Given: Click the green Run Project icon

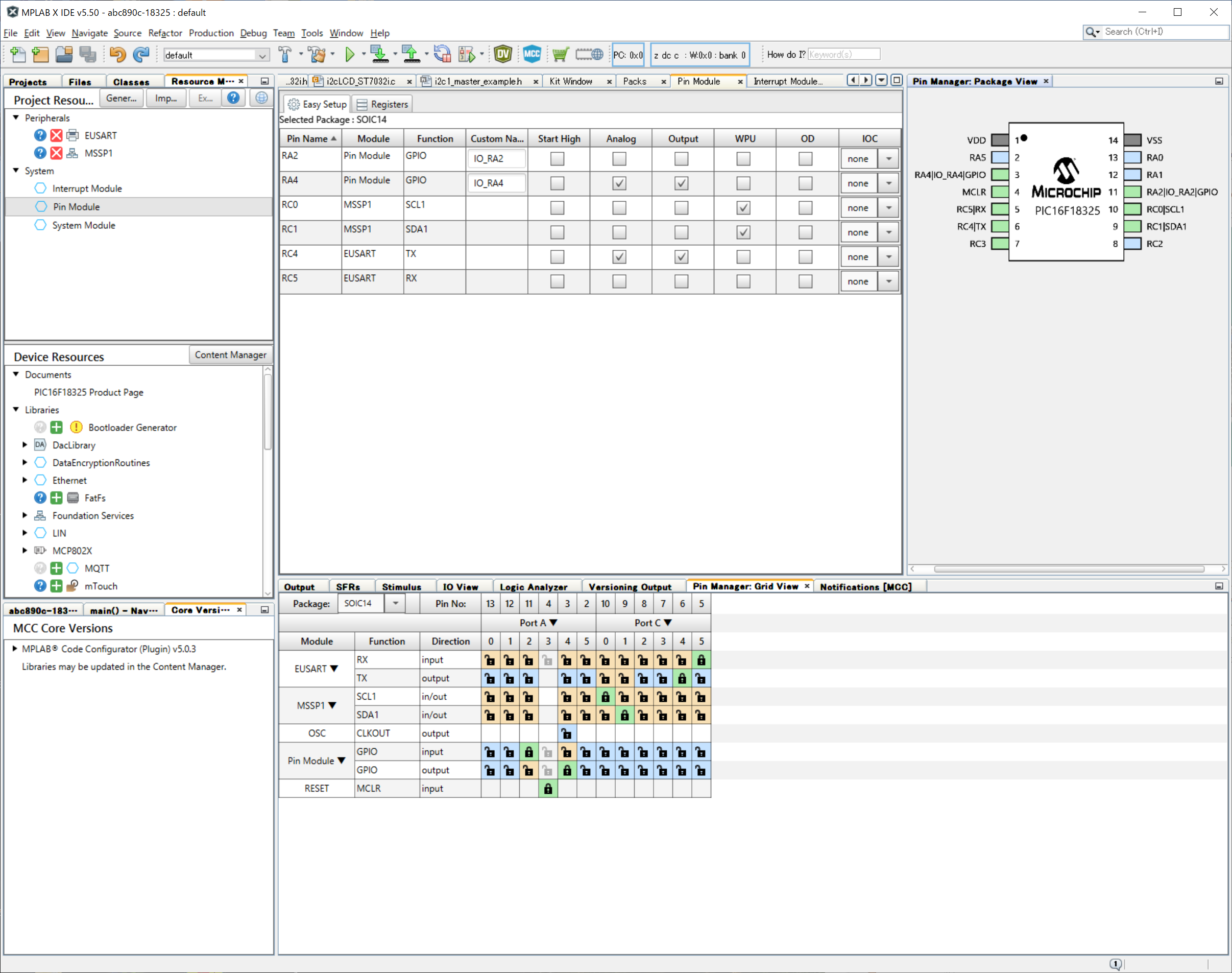Looking at the screenshot, I should point(350,55).
